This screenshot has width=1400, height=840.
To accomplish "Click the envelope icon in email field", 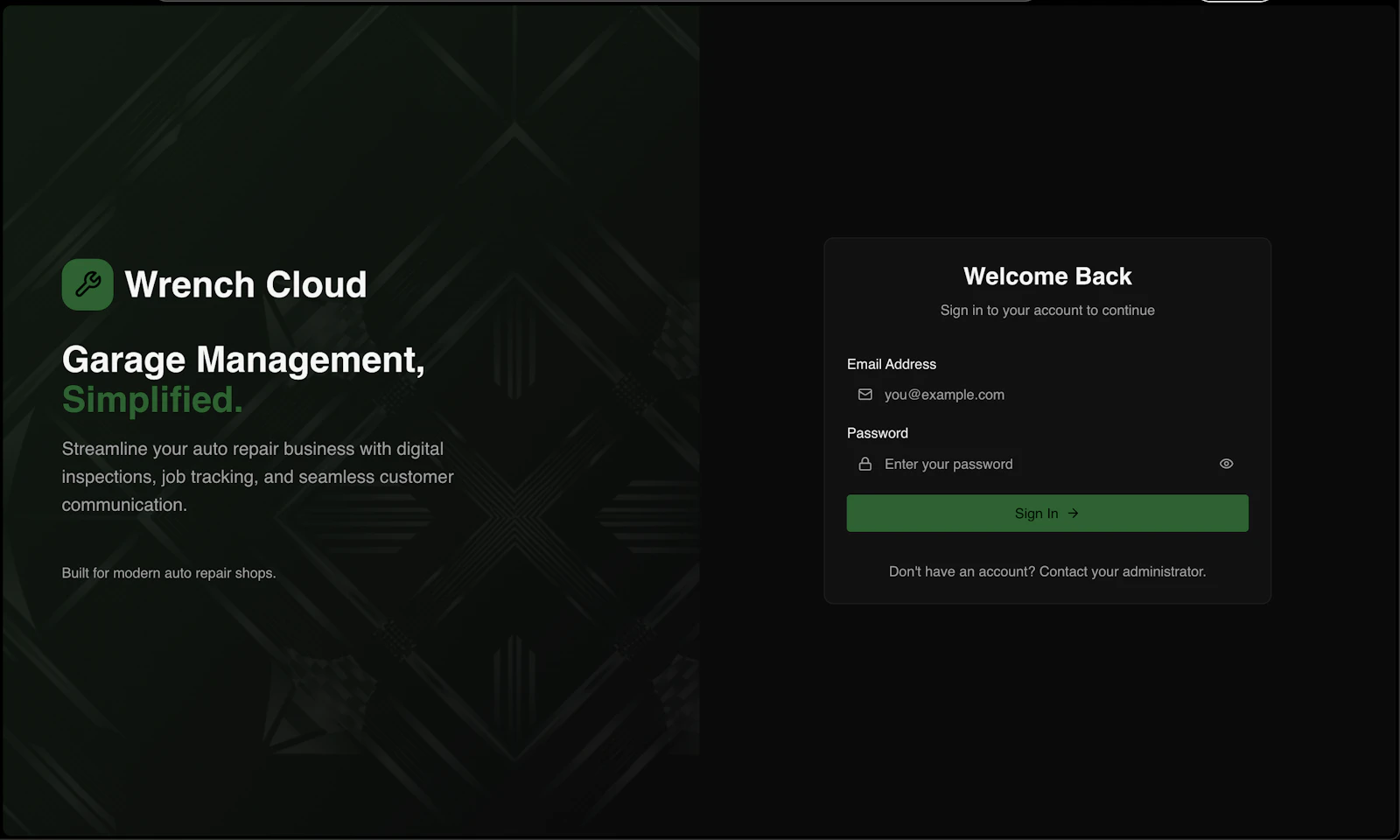I will [864, 395].
